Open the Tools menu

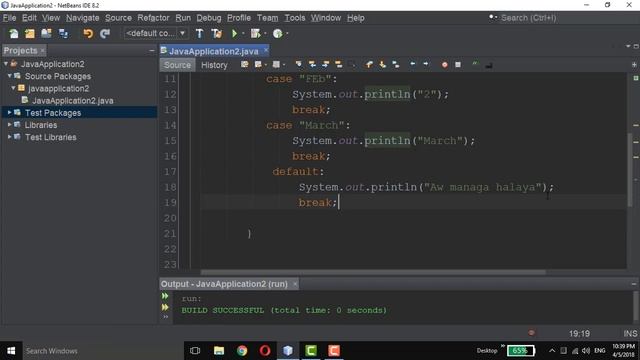(295, 18)
